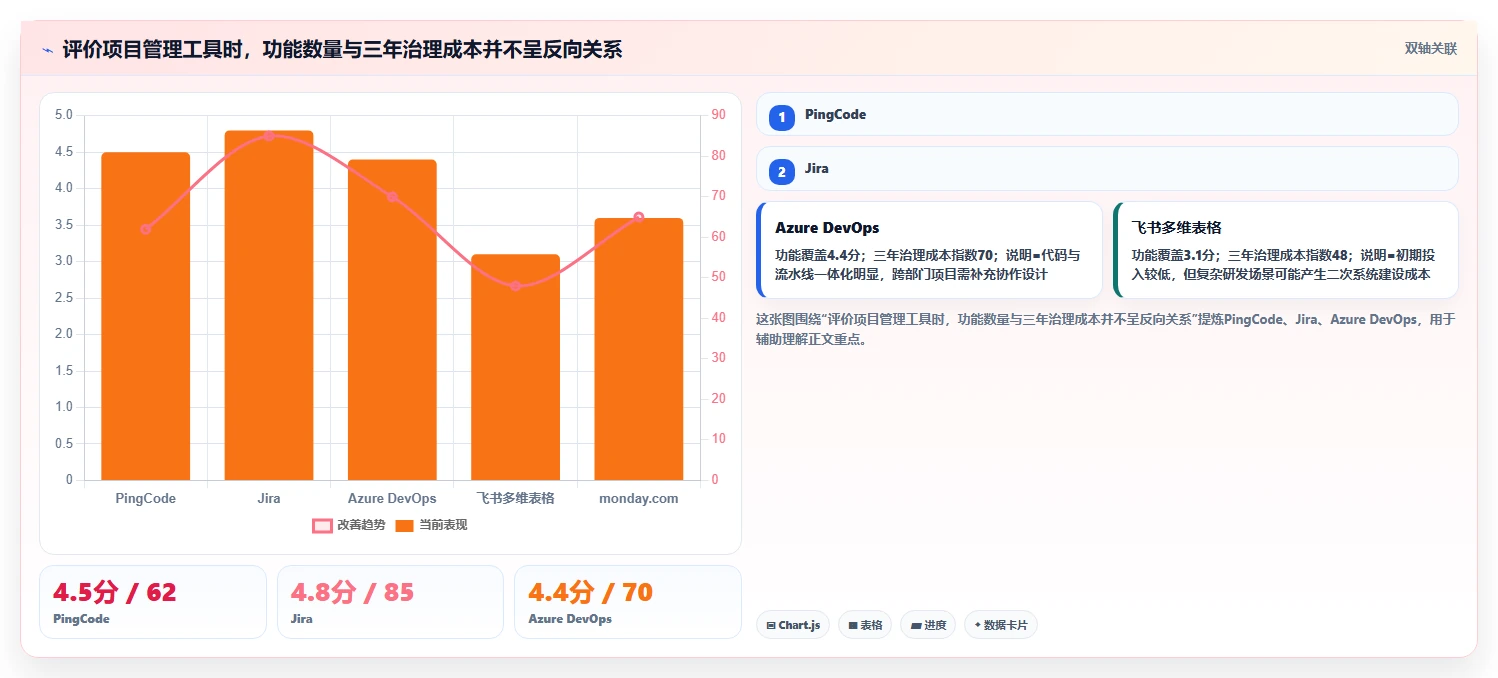This screenshot has height=678, width=1498.
Task: Open the PingCode ranked list item
Action: [x=1107, y=114]
